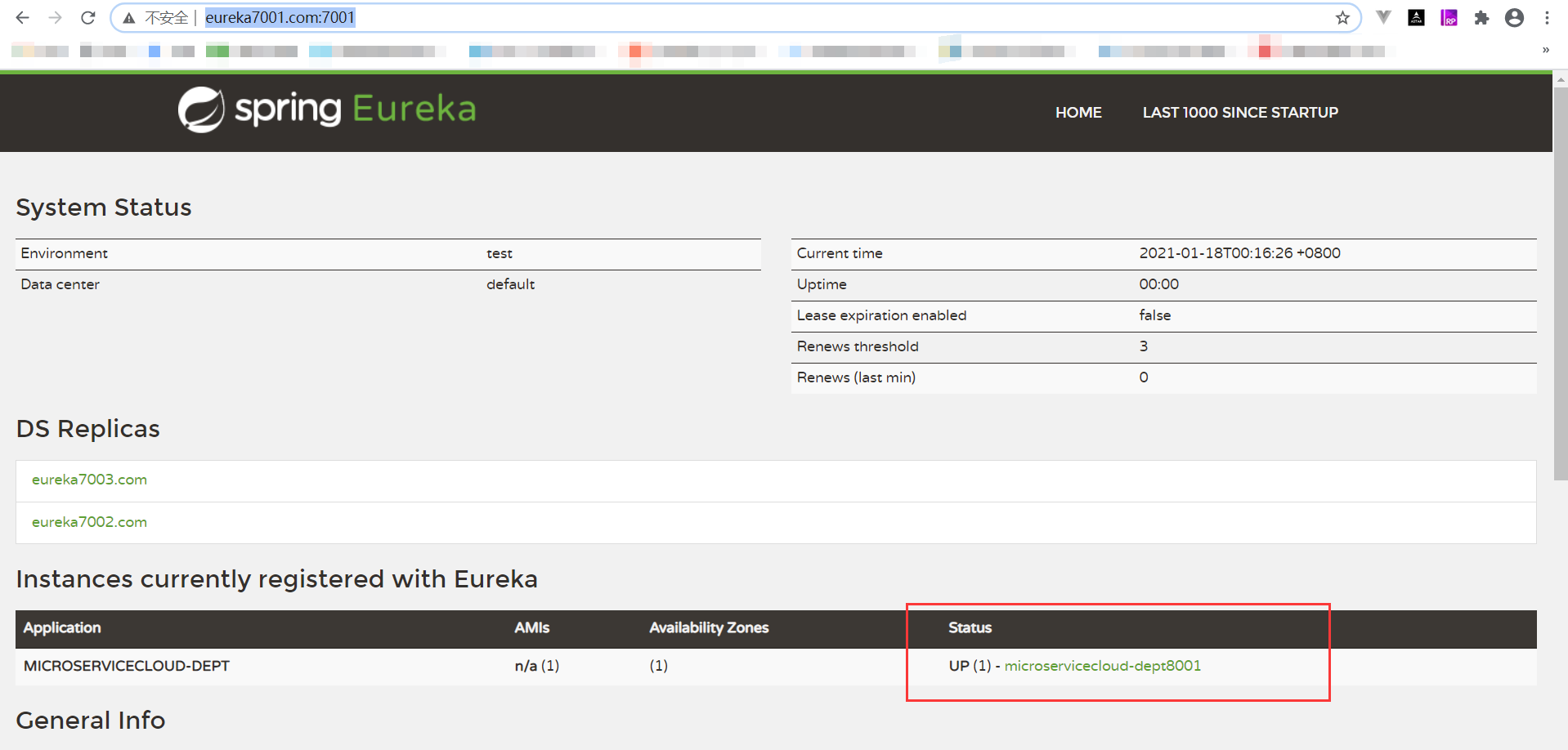Click the lease expiration value 'false'
Screen dimensions: 1568x750
click(x=1154, y=315)
